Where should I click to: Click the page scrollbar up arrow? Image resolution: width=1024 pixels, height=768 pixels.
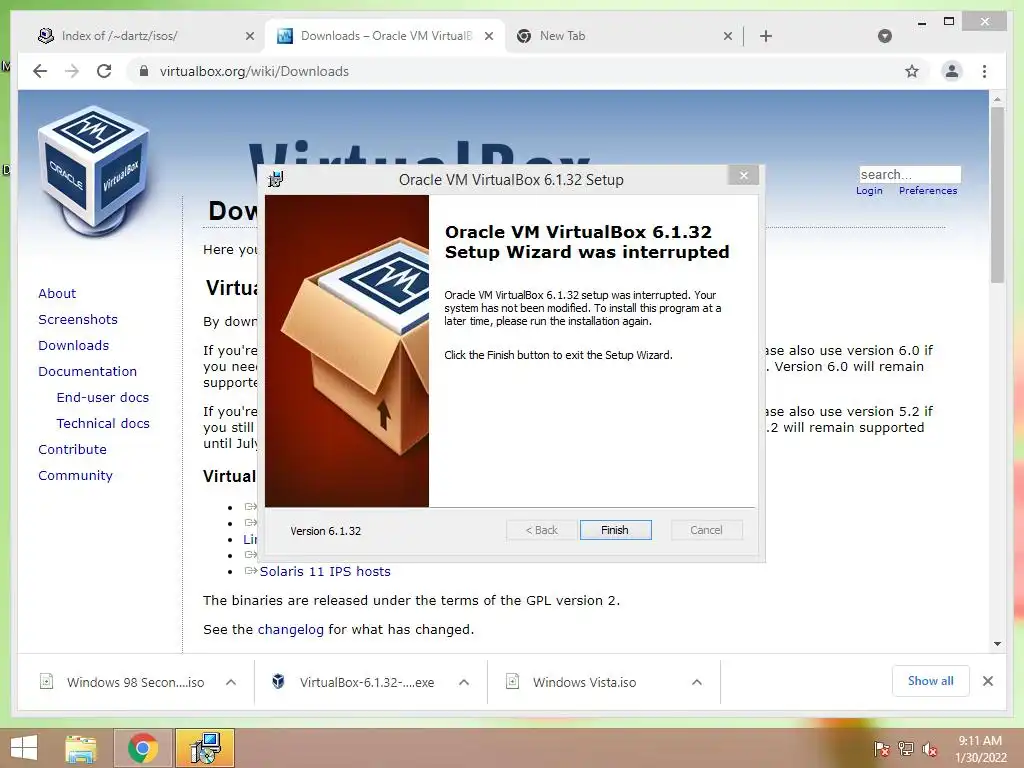coord(997,99)
